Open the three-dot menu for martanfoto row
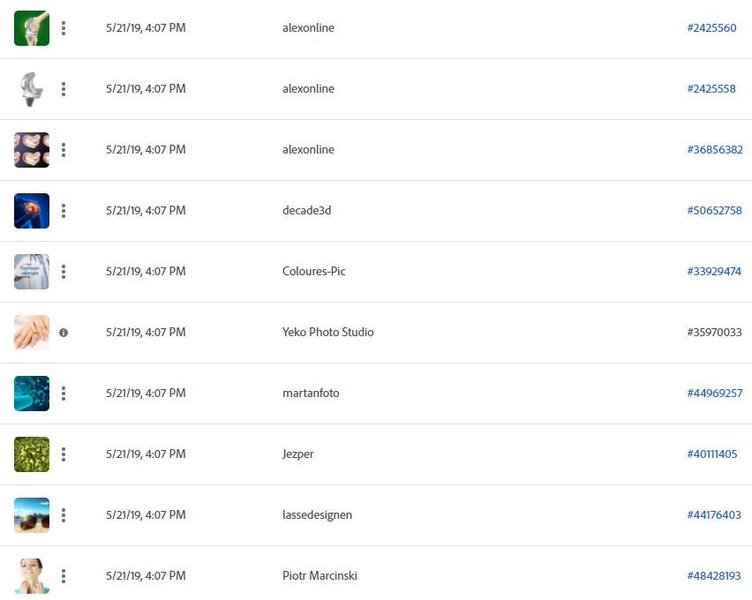 [63, 394]
